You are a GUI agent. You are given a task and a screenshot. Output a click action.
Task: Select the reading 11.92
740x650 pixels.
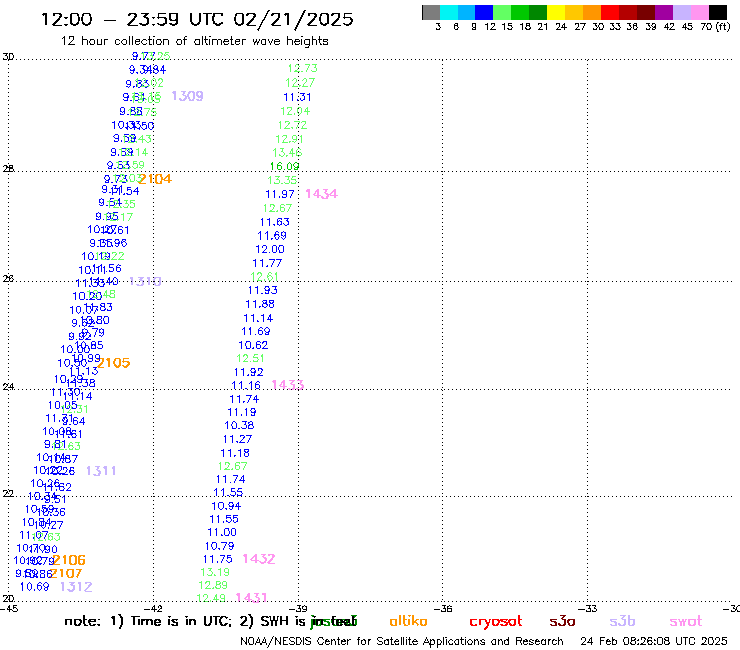coord(248,373)
